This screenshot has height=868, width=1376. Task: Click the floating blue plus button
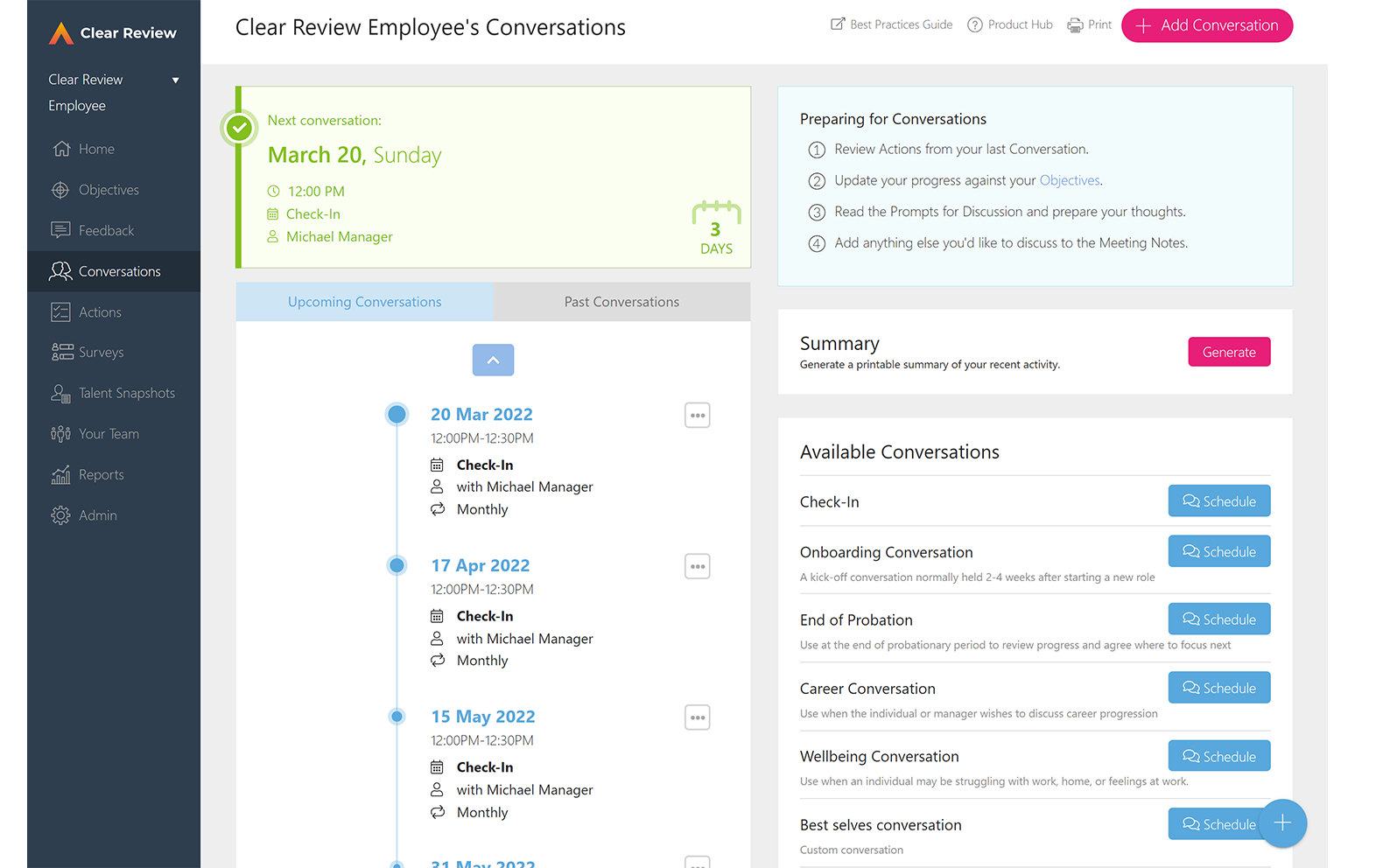tap(1282, 823)
